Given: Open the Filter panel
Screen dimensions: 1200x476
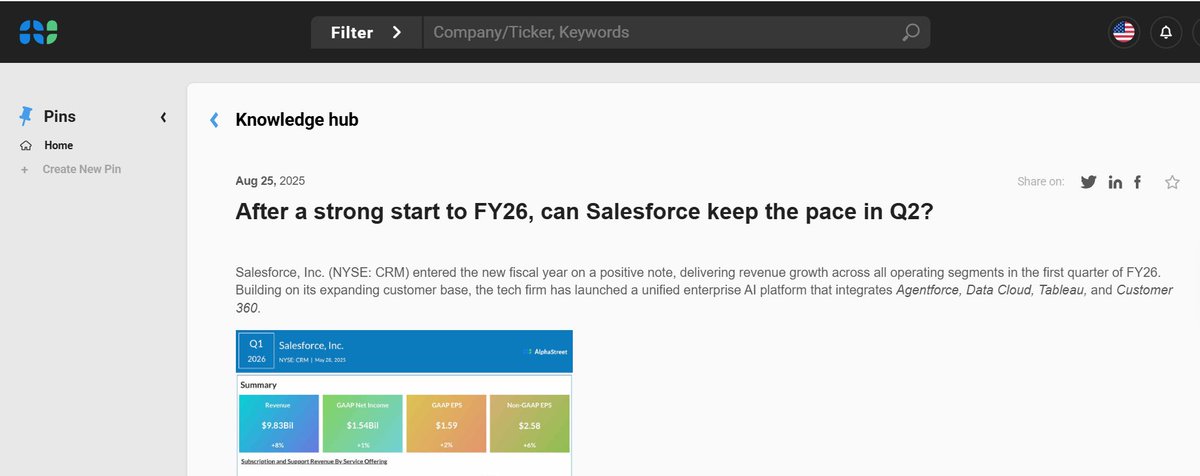Looking at the screenshot, I should pyautogui.click(x=367, y=32).
